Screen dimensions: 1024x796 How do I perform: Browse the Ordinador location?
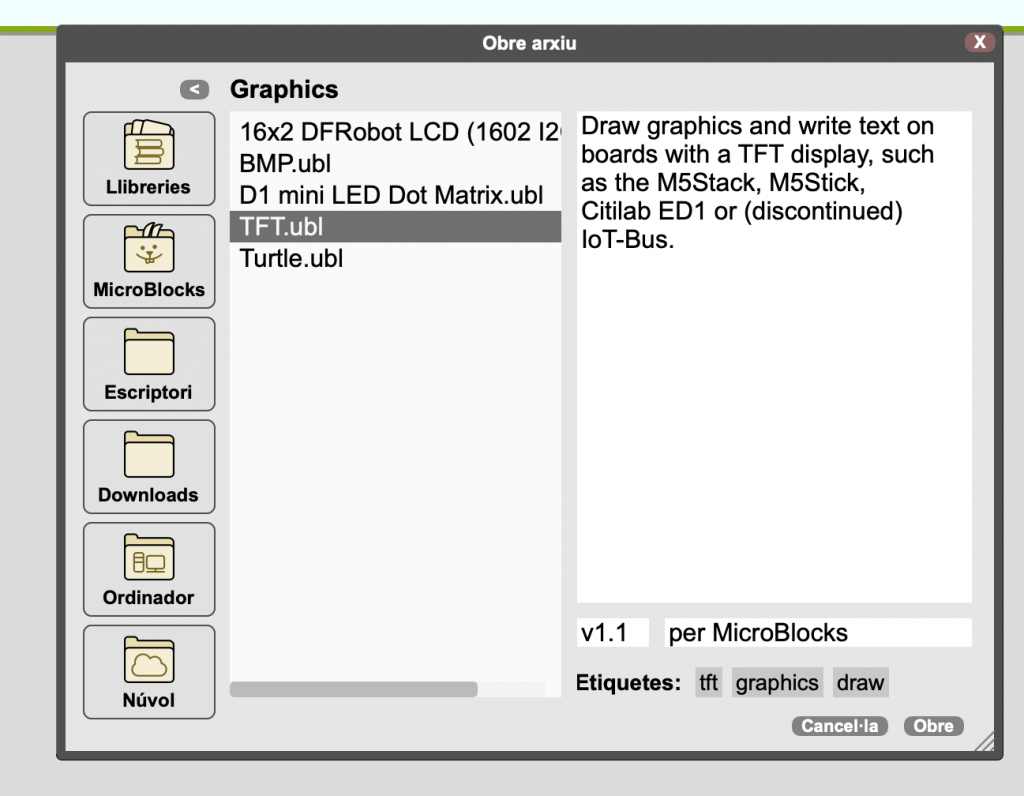click(x=149, y=569)
